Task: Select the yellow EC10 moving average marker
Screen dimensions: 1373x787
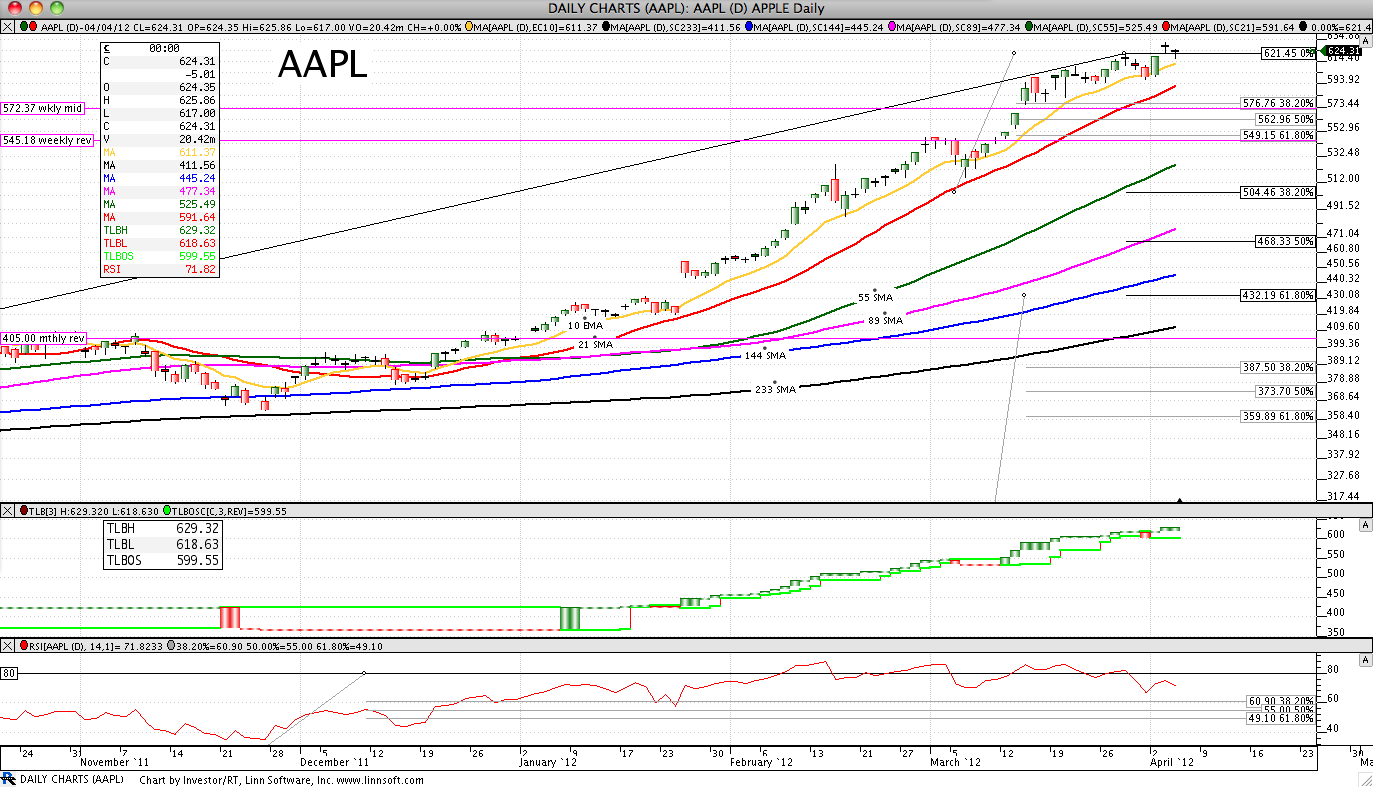Action: [470, 24]
